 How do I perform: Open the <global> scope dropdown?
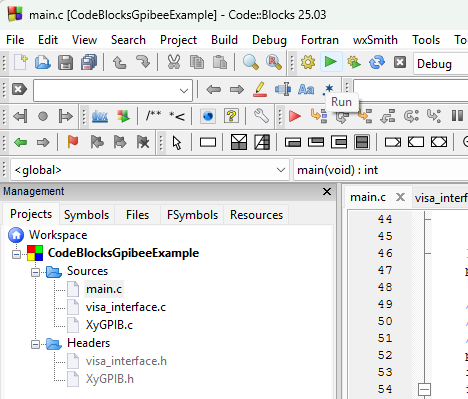(x=150, y=170)
